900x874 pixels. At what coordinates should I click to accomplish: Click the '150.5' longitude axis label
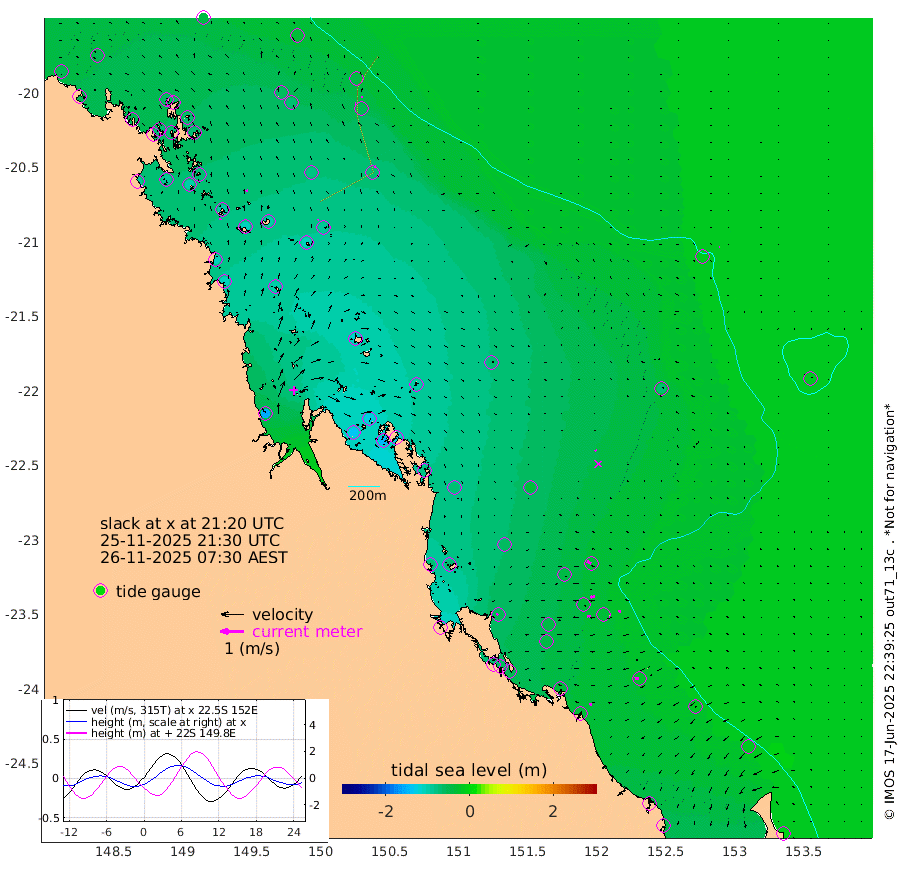coord(389,852)
